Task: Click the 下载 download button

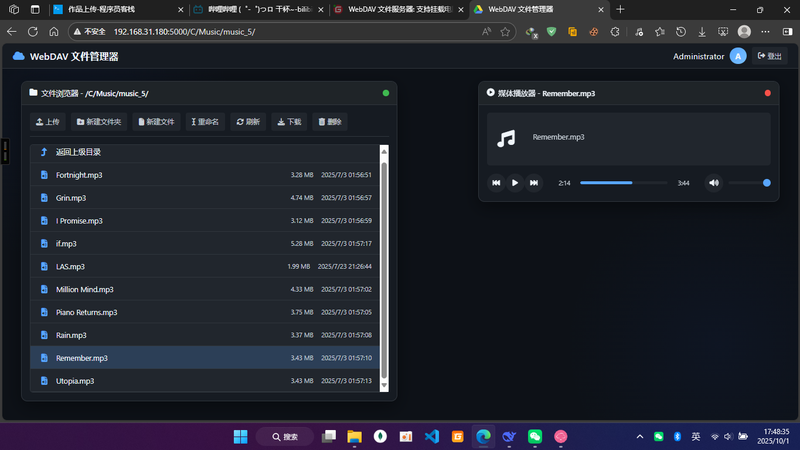Action: click(289, 122)
